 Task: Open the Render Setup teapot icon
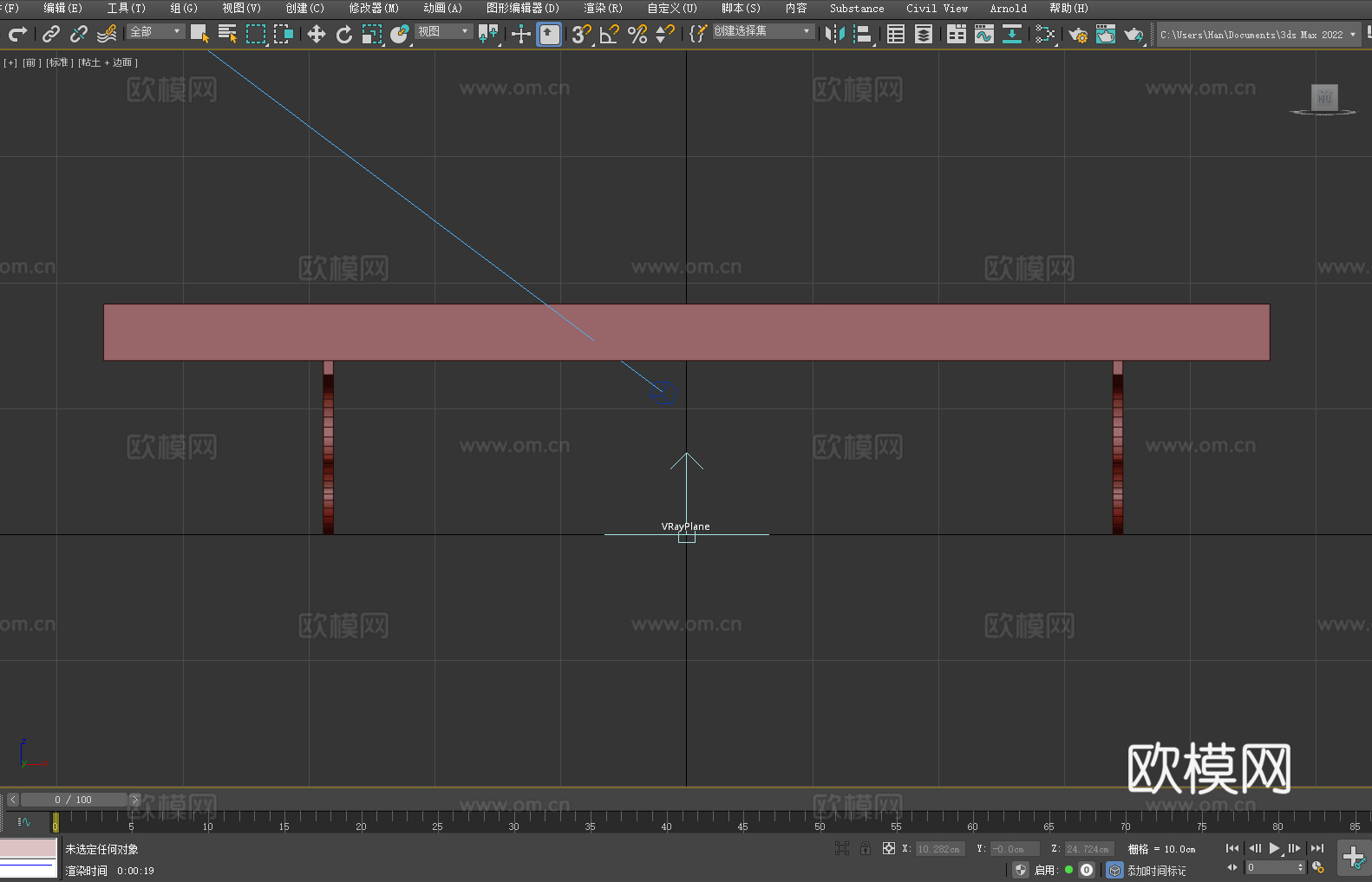click(x=1078, y=34)
